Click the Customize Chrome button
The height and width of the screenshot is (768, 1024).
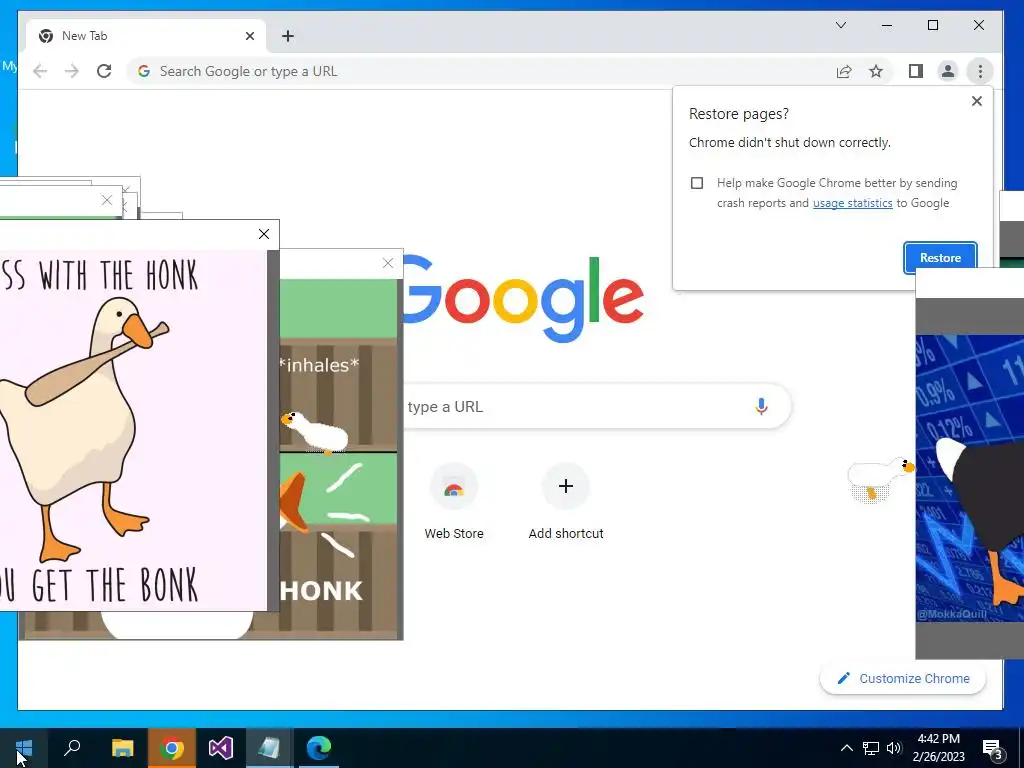(903, 679)
